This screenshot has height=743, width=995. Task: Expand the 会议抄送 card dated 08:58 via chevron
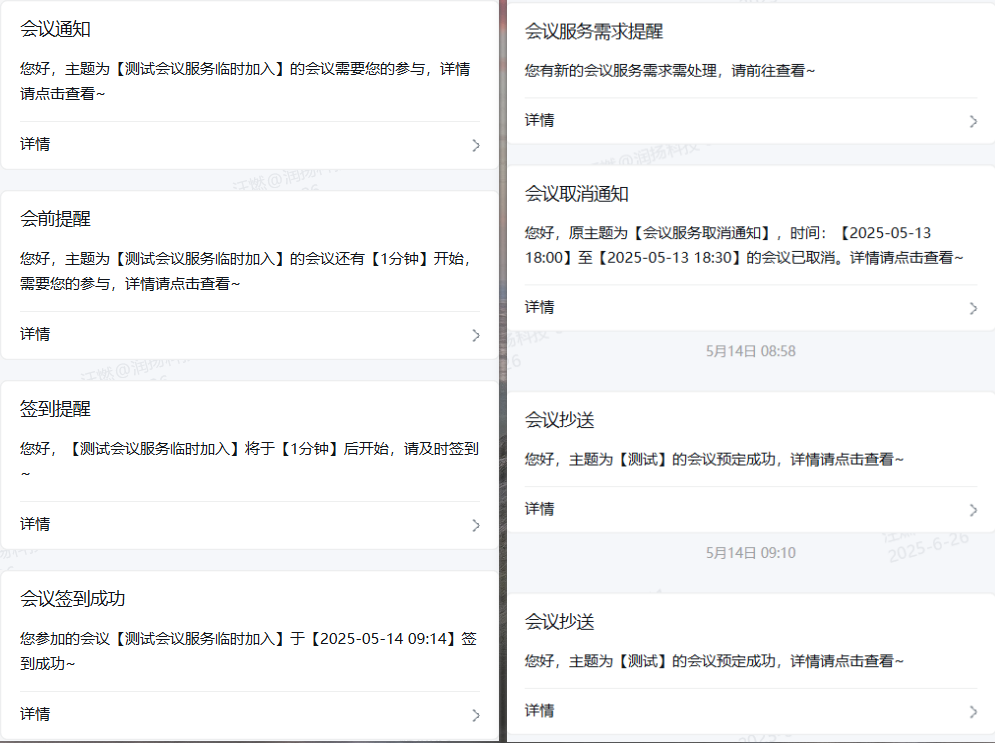click(973, 510)
